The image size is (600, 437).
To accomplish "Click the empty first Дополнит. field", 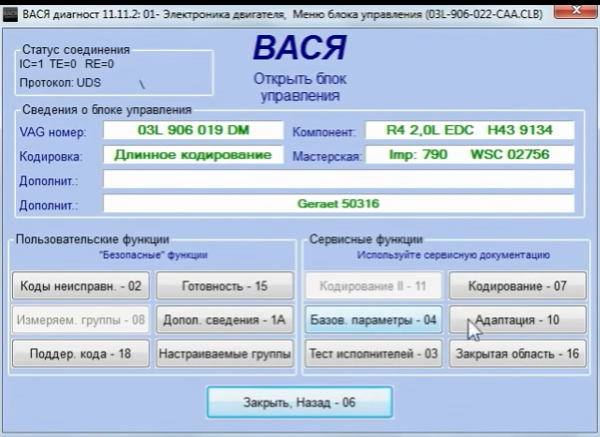I will click(339, 180).
